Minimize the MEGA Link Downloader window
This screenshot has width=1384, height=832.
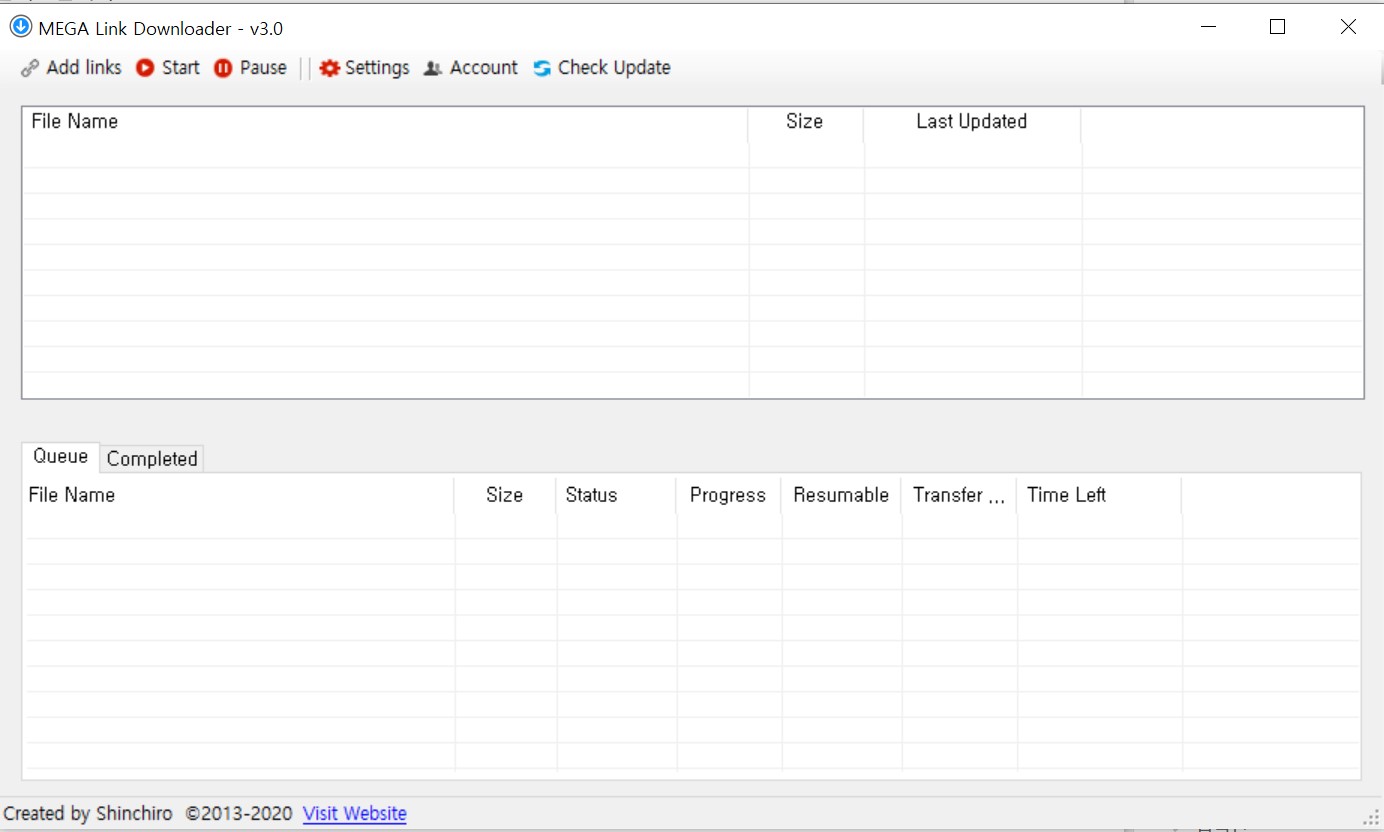(1210, 27)
